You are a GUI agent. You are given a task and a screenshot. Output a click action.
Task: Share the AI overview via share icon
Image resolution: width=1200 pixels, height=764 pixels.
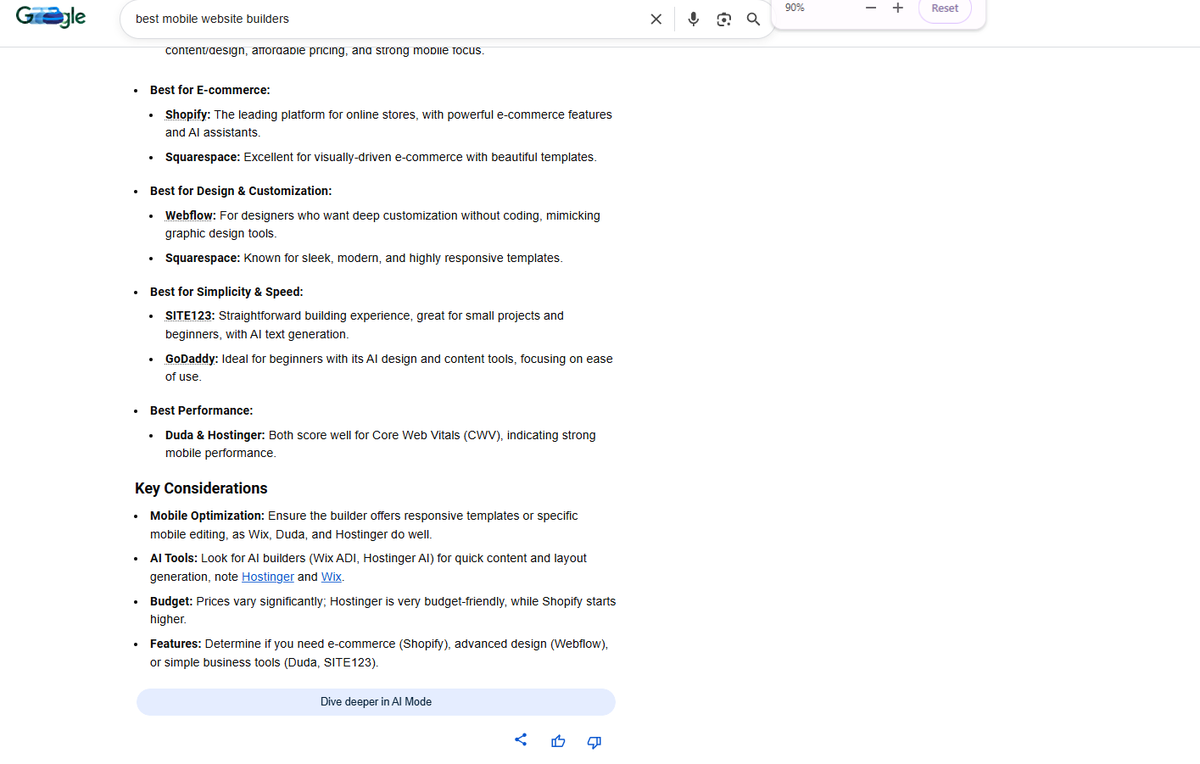tap(521, 741)
